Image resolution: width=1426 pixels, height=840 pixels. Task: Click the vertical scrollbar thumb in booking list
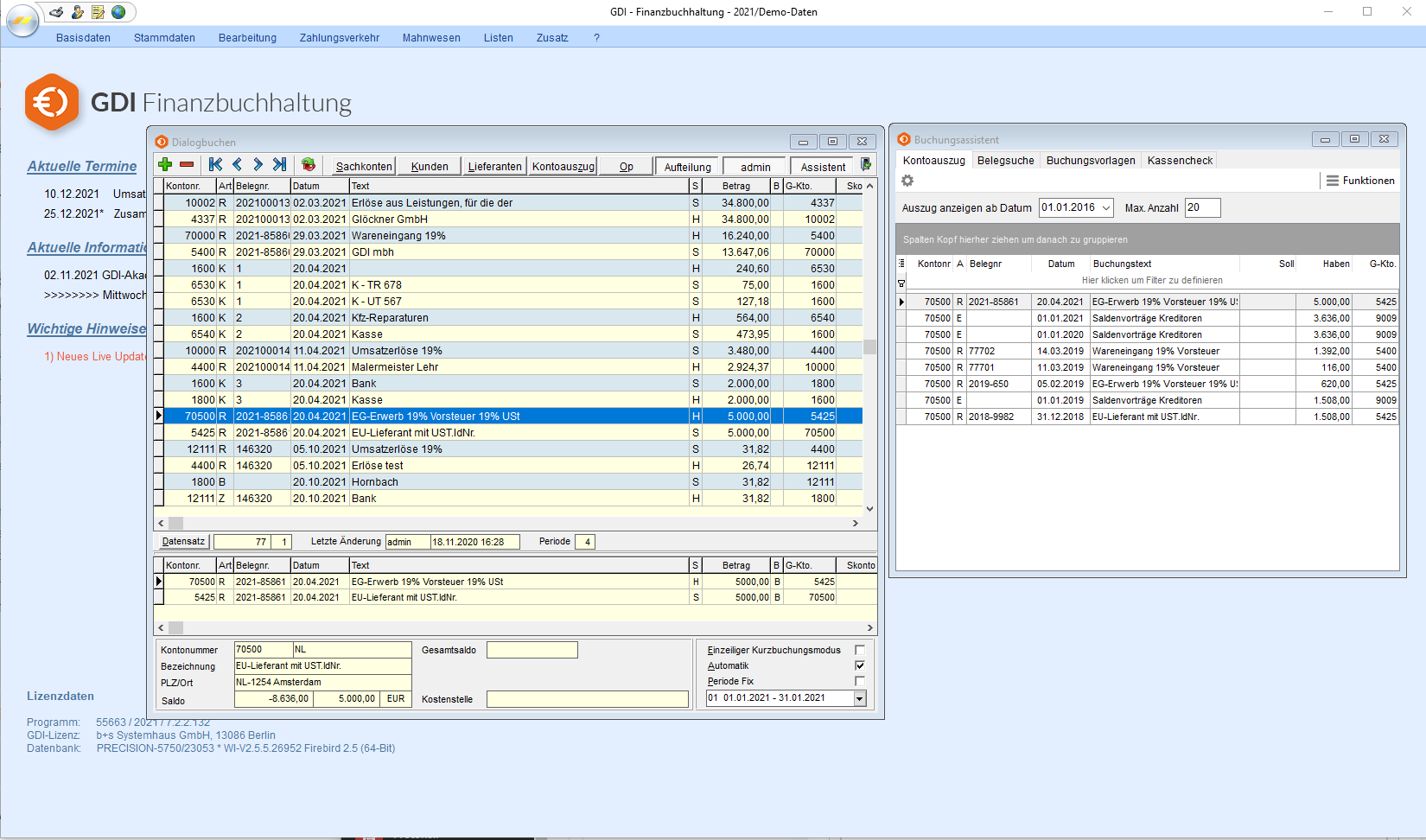[869, 347]
